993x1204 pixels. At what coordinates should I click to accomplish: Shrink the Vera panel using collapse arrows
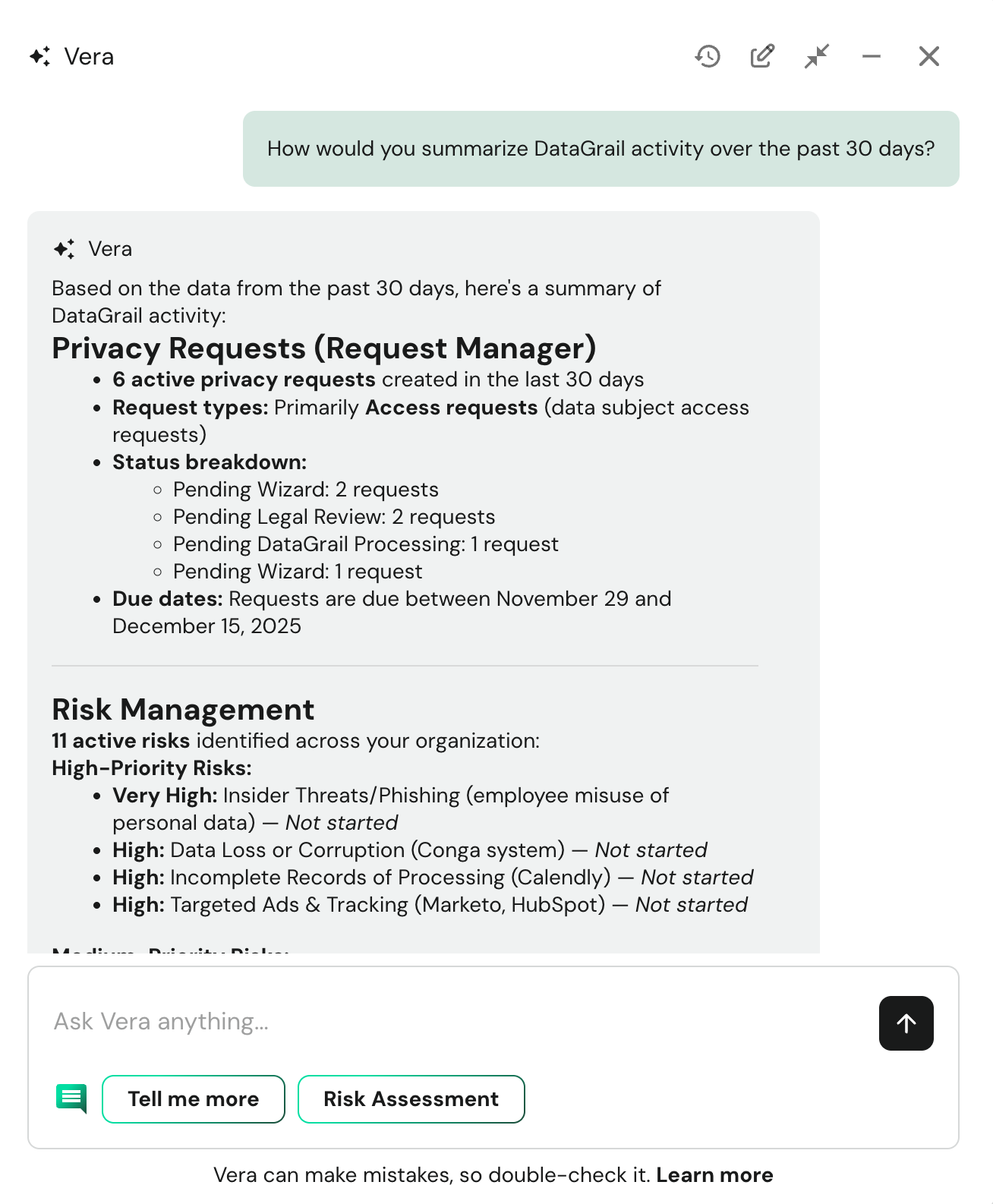tap(817, 56)
